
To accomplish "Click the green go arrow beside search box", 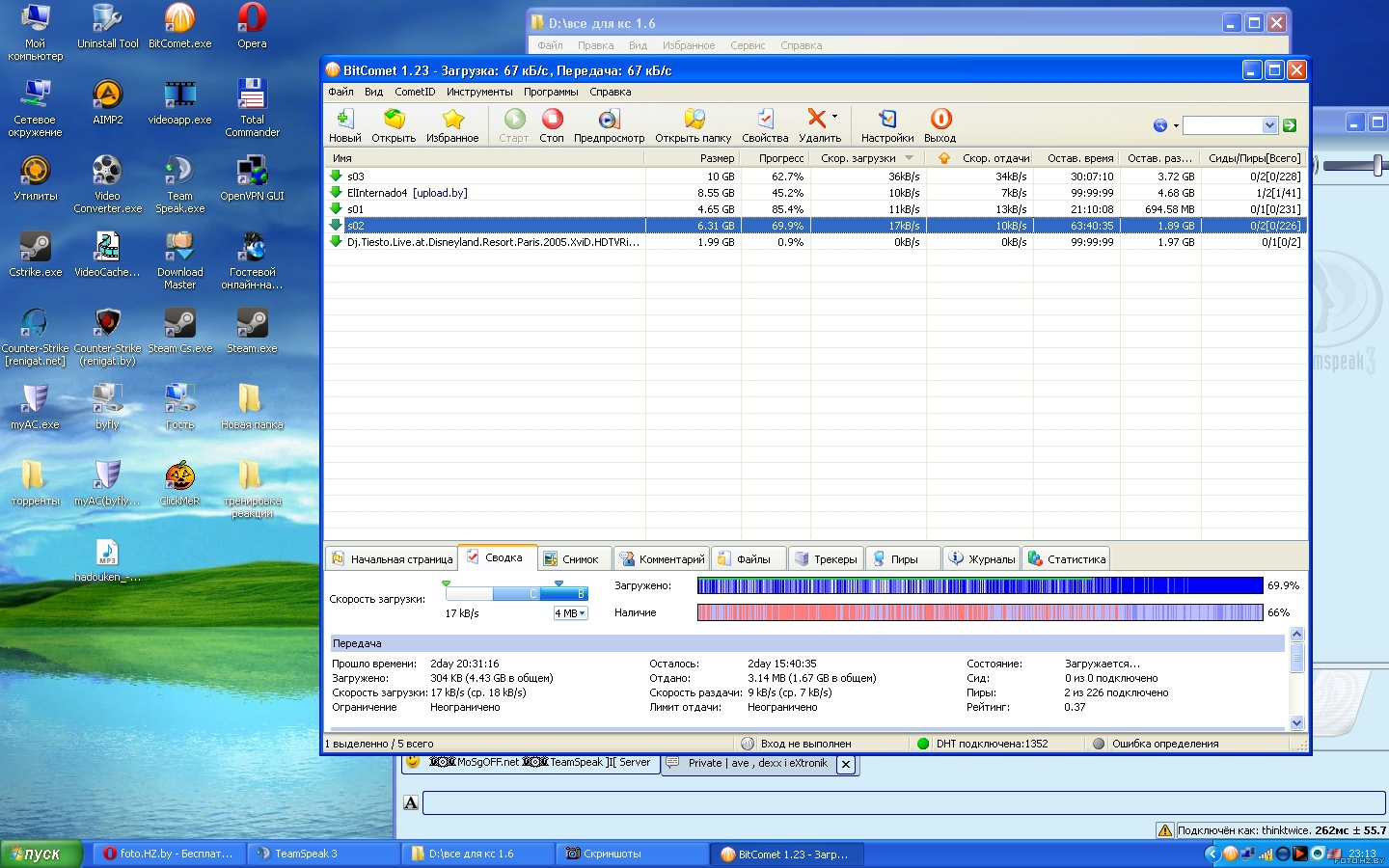I will tap(1290, 125).
